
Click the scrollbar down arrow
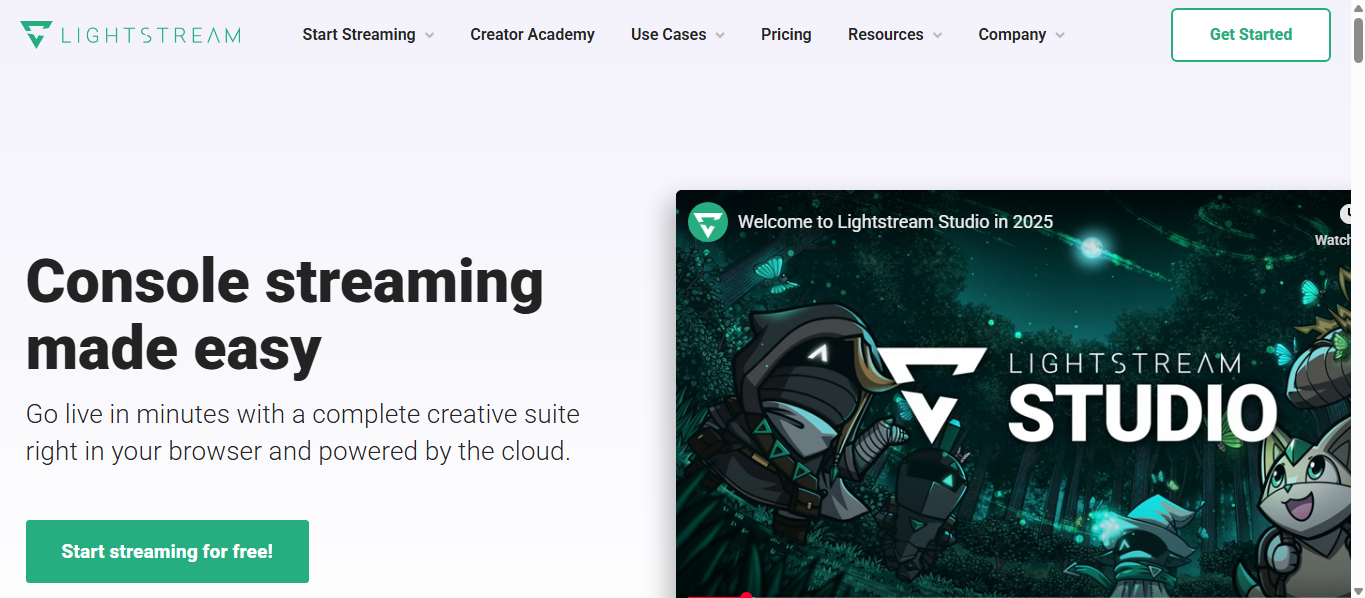(x=1358, y=590)
